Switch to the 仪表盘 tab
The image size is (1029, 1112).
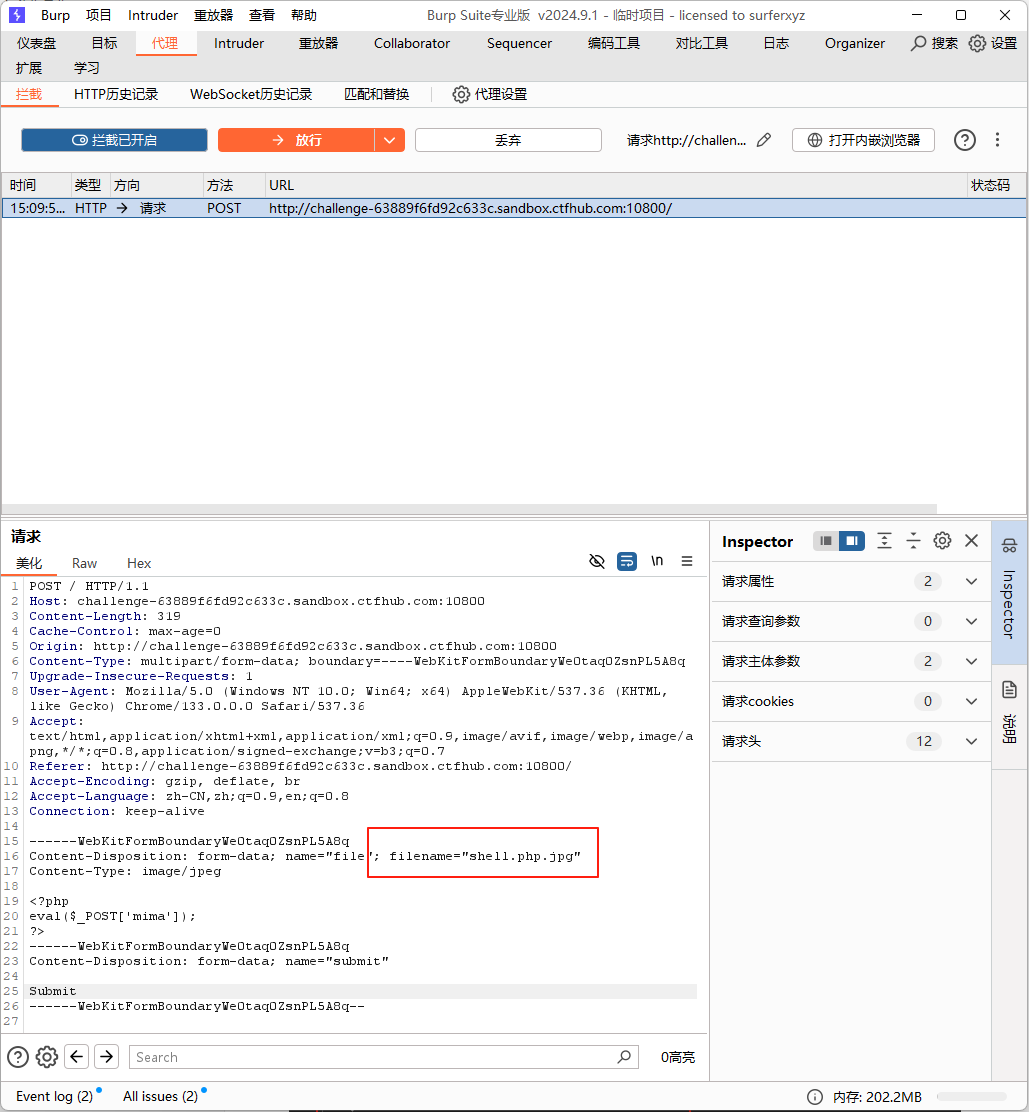(x=37, y=43)
